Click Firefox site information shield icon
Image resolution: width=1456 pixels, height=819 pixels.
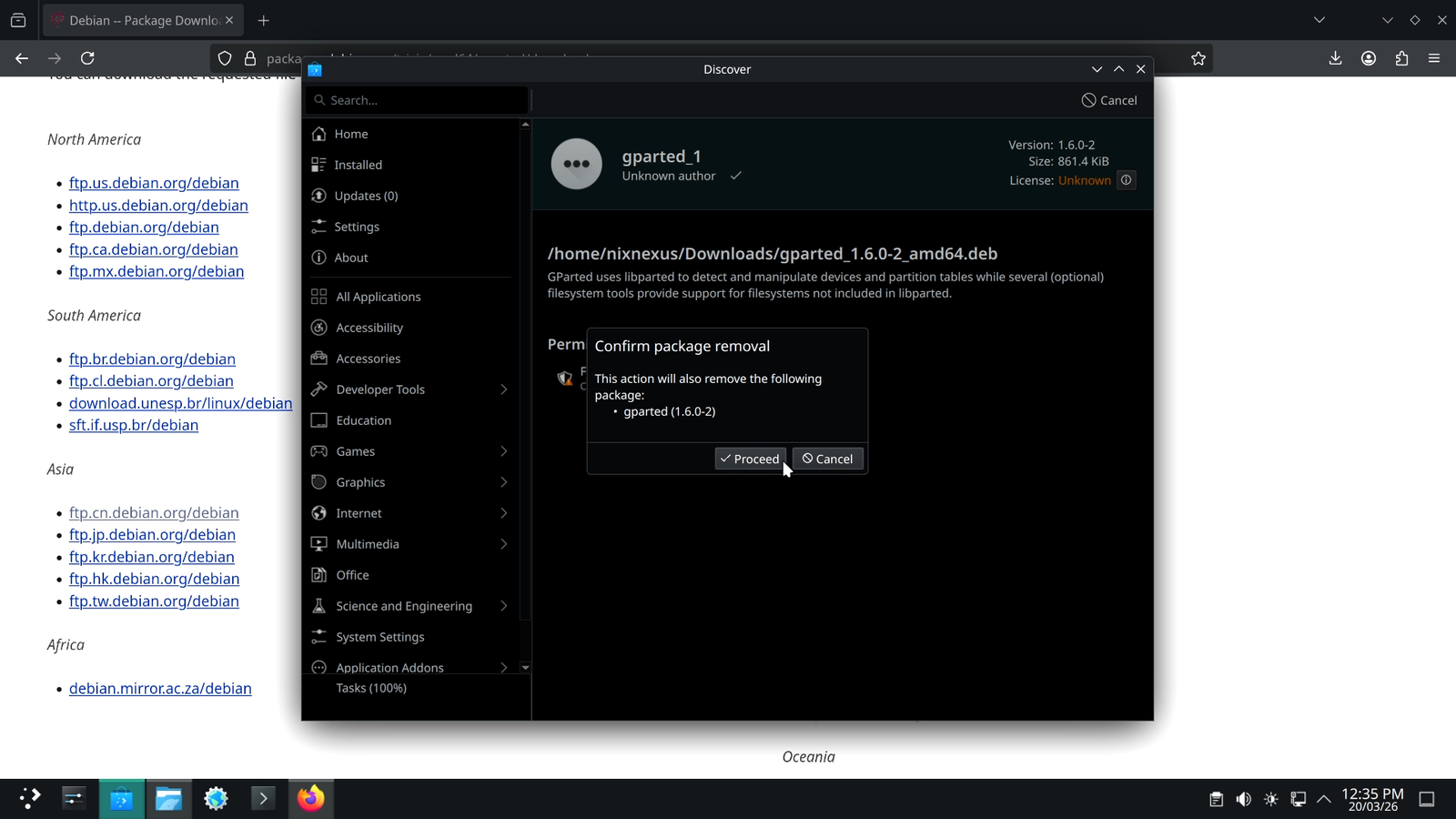[225, 58]
